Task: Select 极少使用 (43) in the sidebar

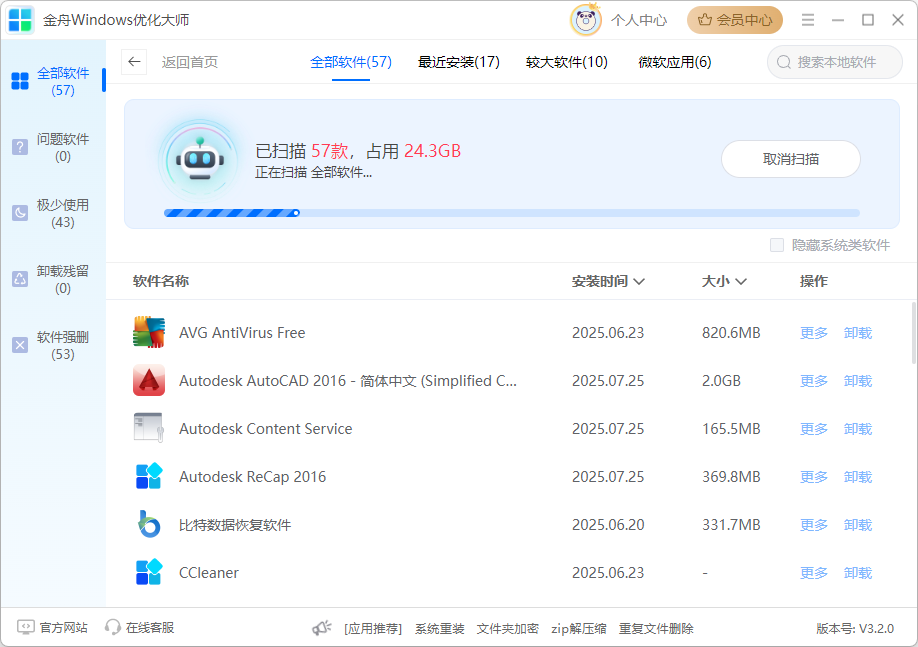Action: coord(53,213)
